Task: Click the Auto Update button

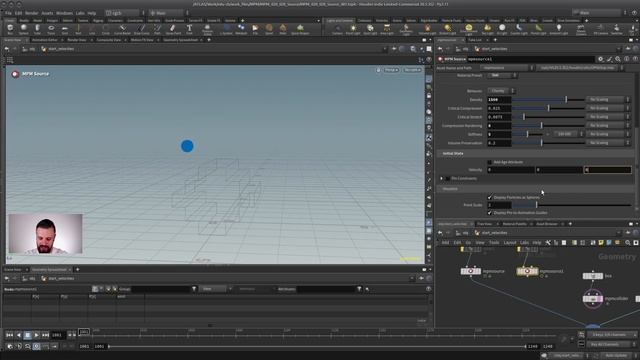Action: (616, 356)
